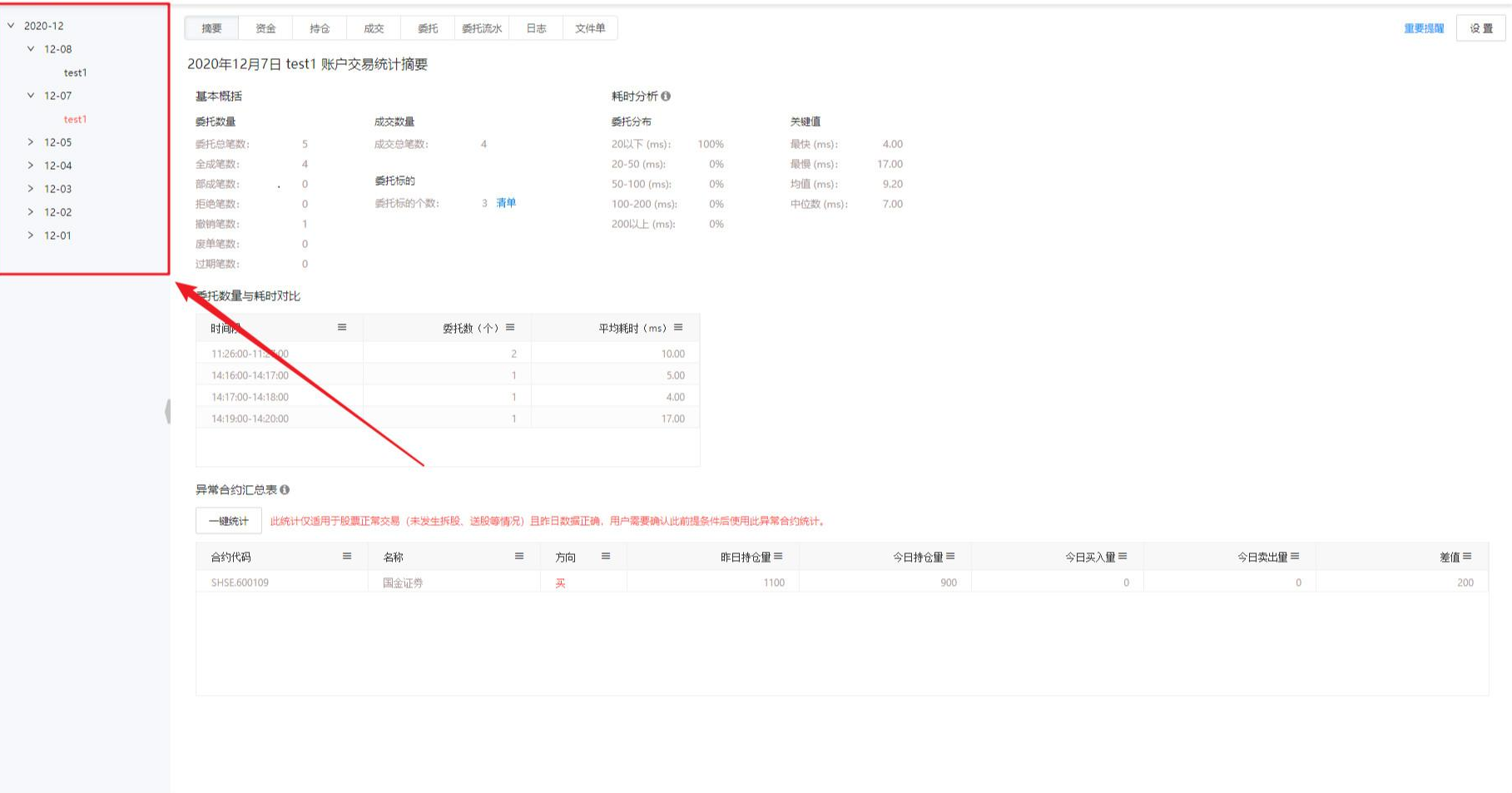Click the 设置 button
Screen dimensions: 1512x793
click(1480, 28)
